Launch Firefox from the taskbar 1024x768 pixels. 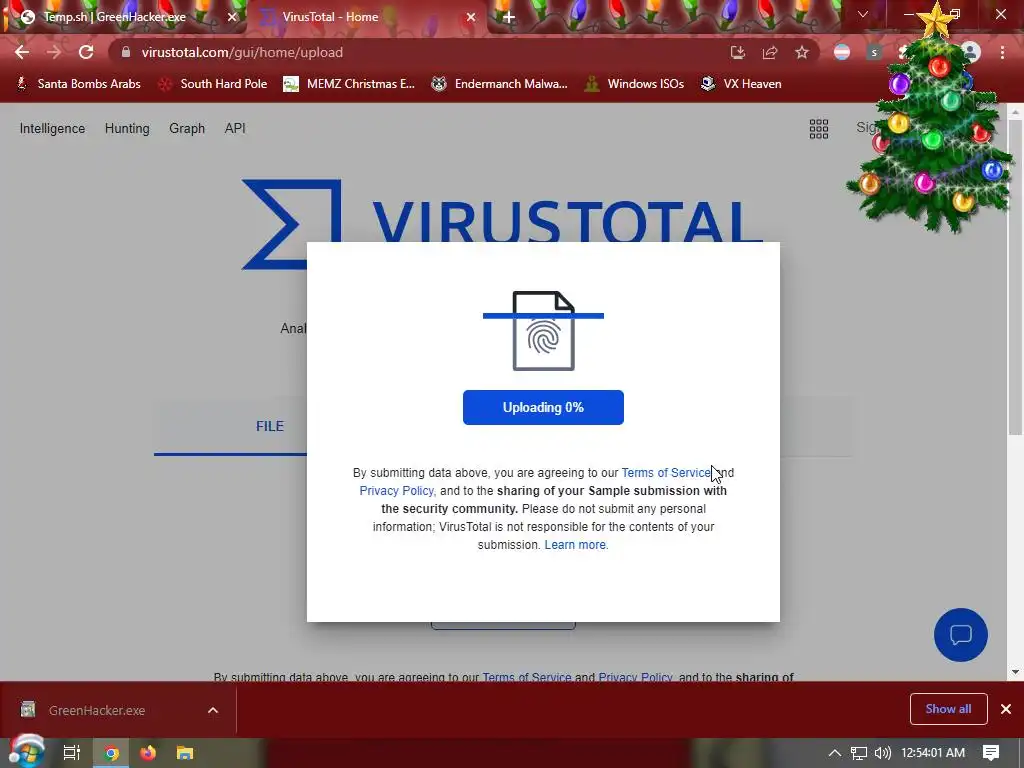click(148, 753)
